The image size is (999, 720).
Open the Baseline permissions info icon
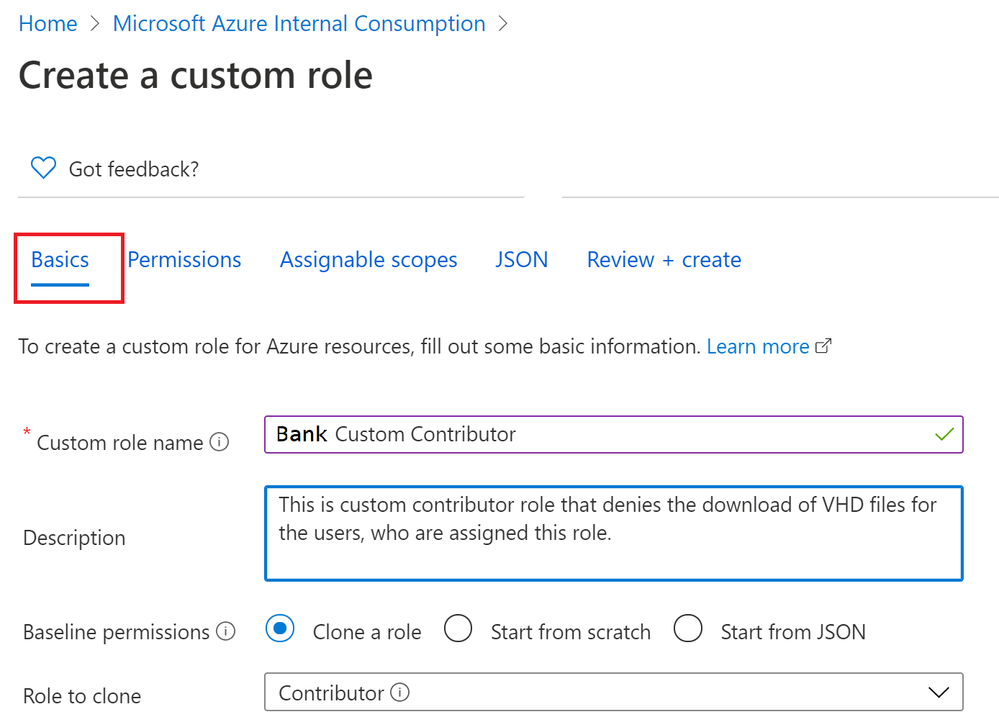(226, 631)
